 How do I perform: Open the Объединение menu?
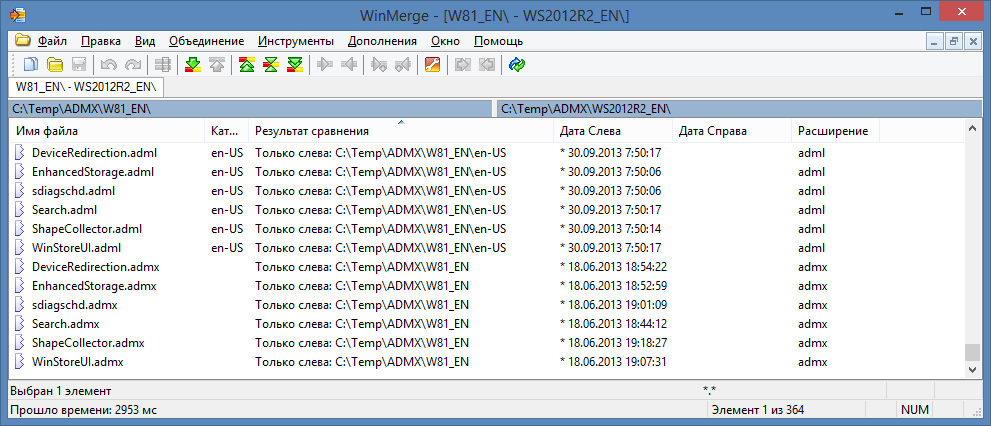tap(207, 41)
